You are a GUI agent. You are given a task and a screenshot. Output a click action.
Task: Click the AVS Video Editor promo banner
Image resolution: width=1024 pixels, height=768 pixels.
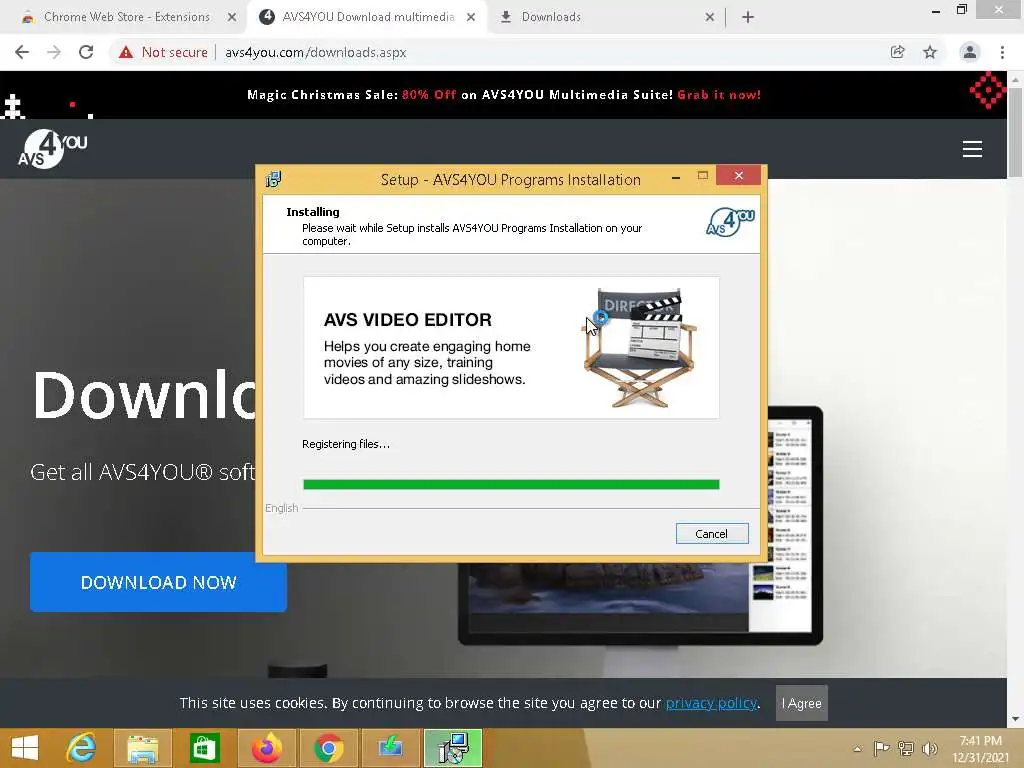pyautogui.click(x=511, y=347)
